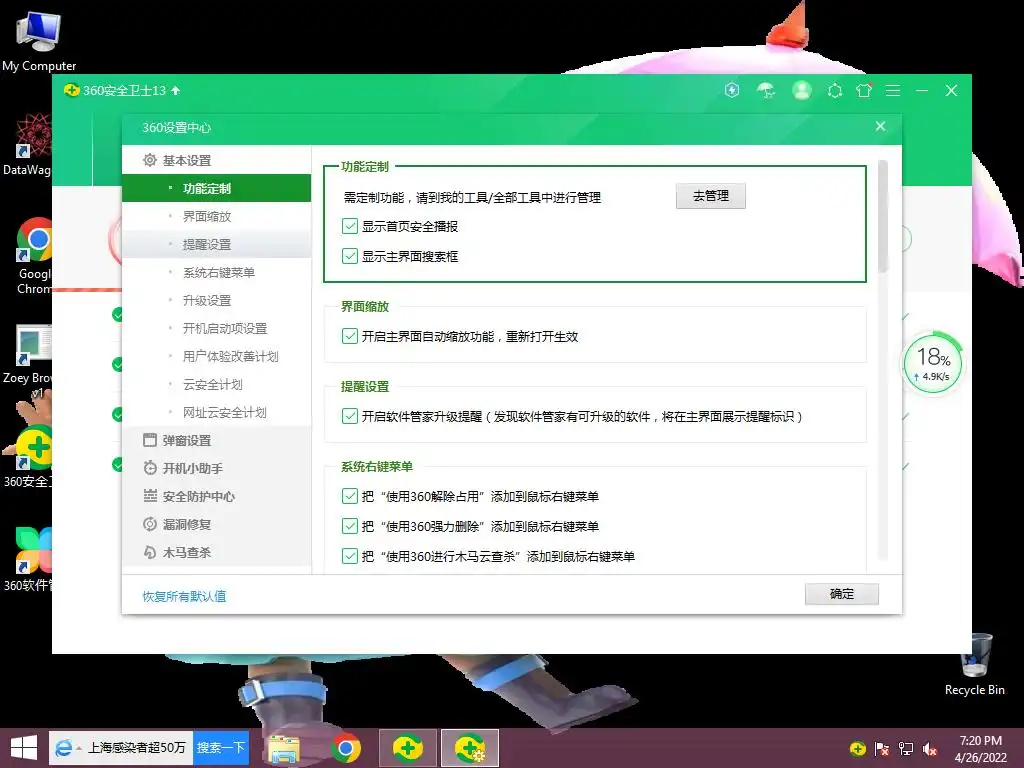Viewport: 1024px width, 768px height.
Task: Select 开机启动项设置 in the sidebar
Action: [216, 328]
